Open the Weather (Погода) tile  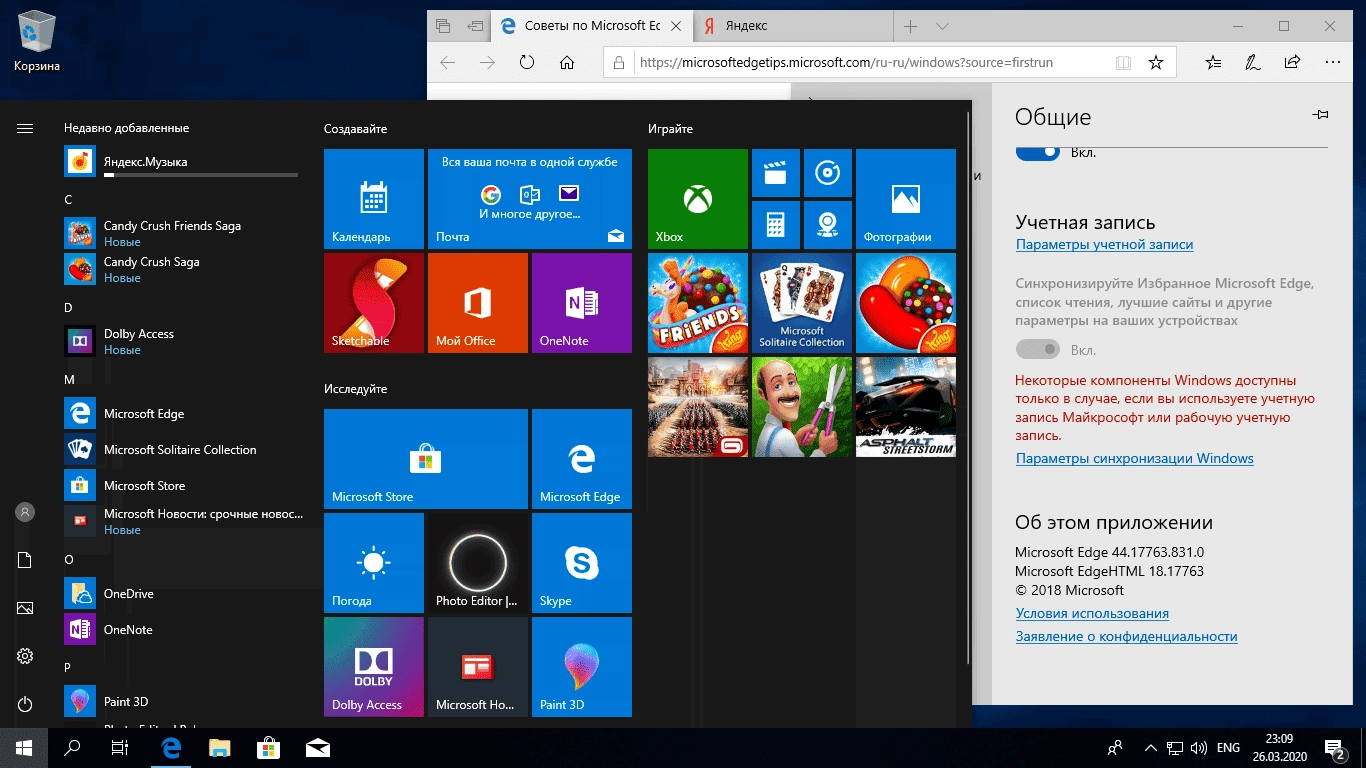374,563
